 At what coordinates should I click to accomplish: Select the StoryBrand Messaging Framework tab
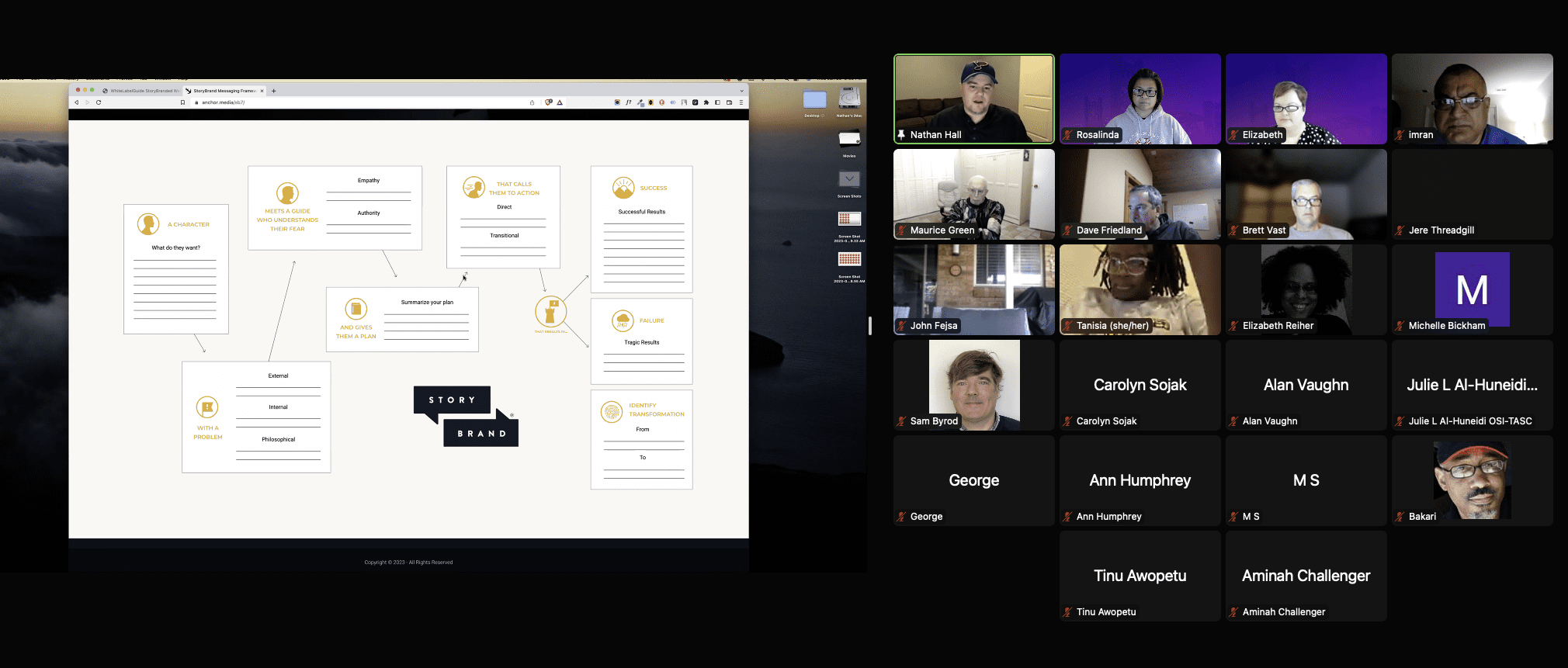click(224, 91)
